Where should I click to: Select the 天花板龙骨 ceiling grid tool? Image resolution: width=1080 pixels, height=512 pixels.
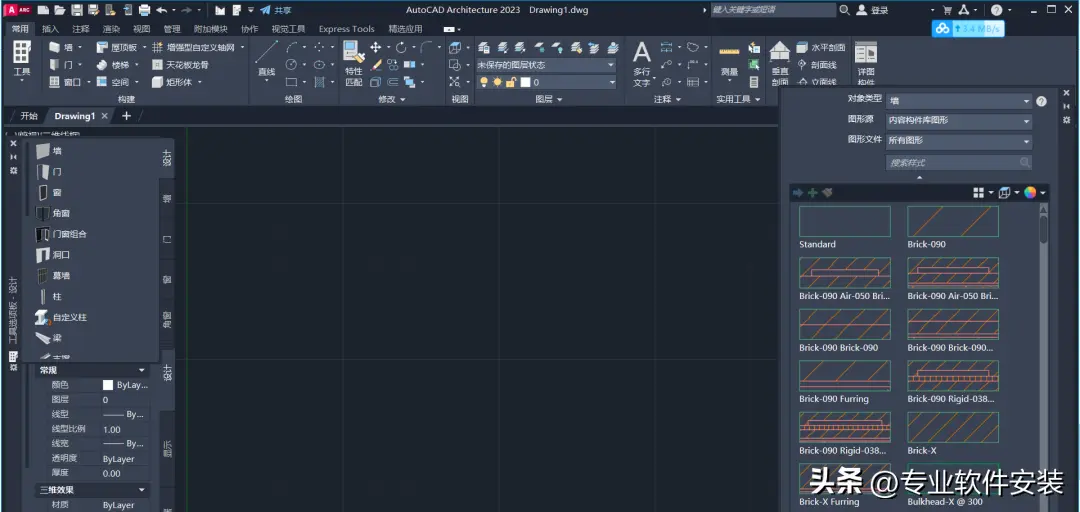click(x=180, y=65)
